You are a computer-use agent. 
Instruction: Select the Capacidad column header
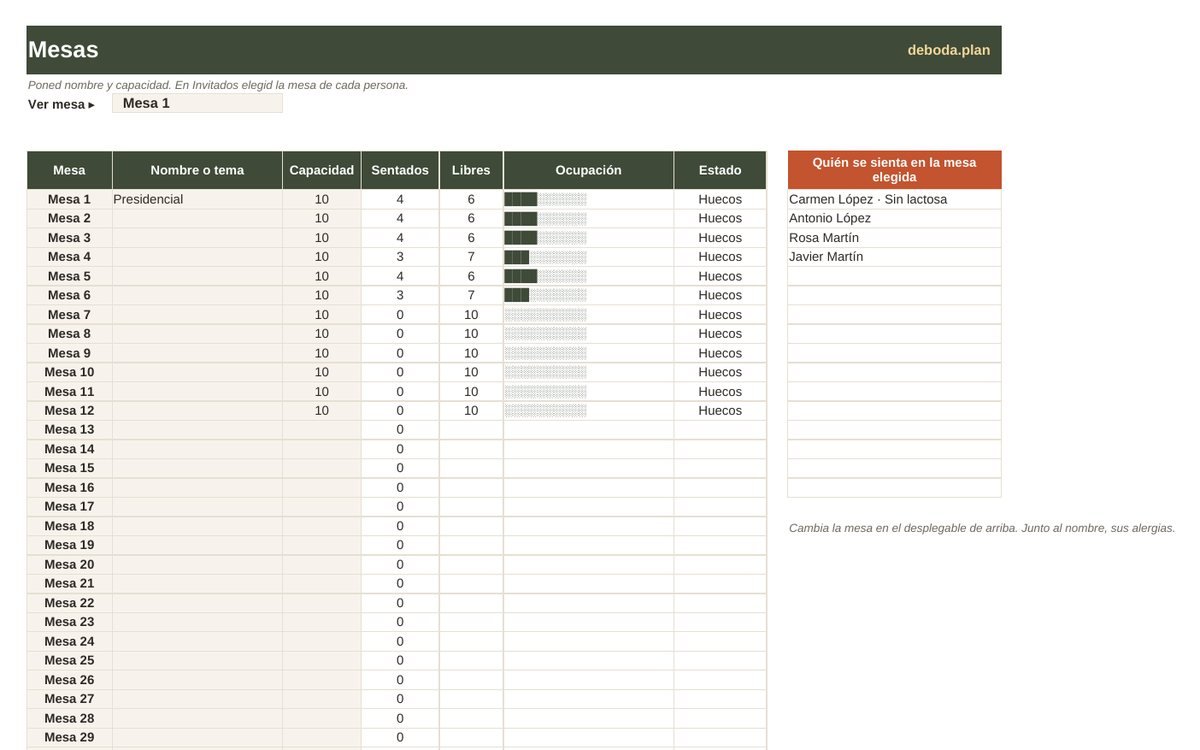pyautogui.click(x=322, y=170)
